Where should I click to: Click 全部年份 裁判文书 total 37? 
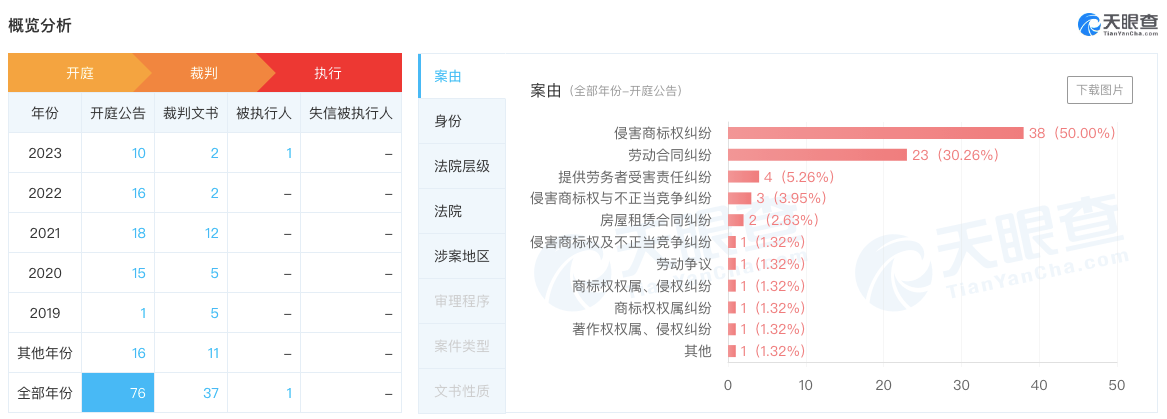[x=210, y=393]
